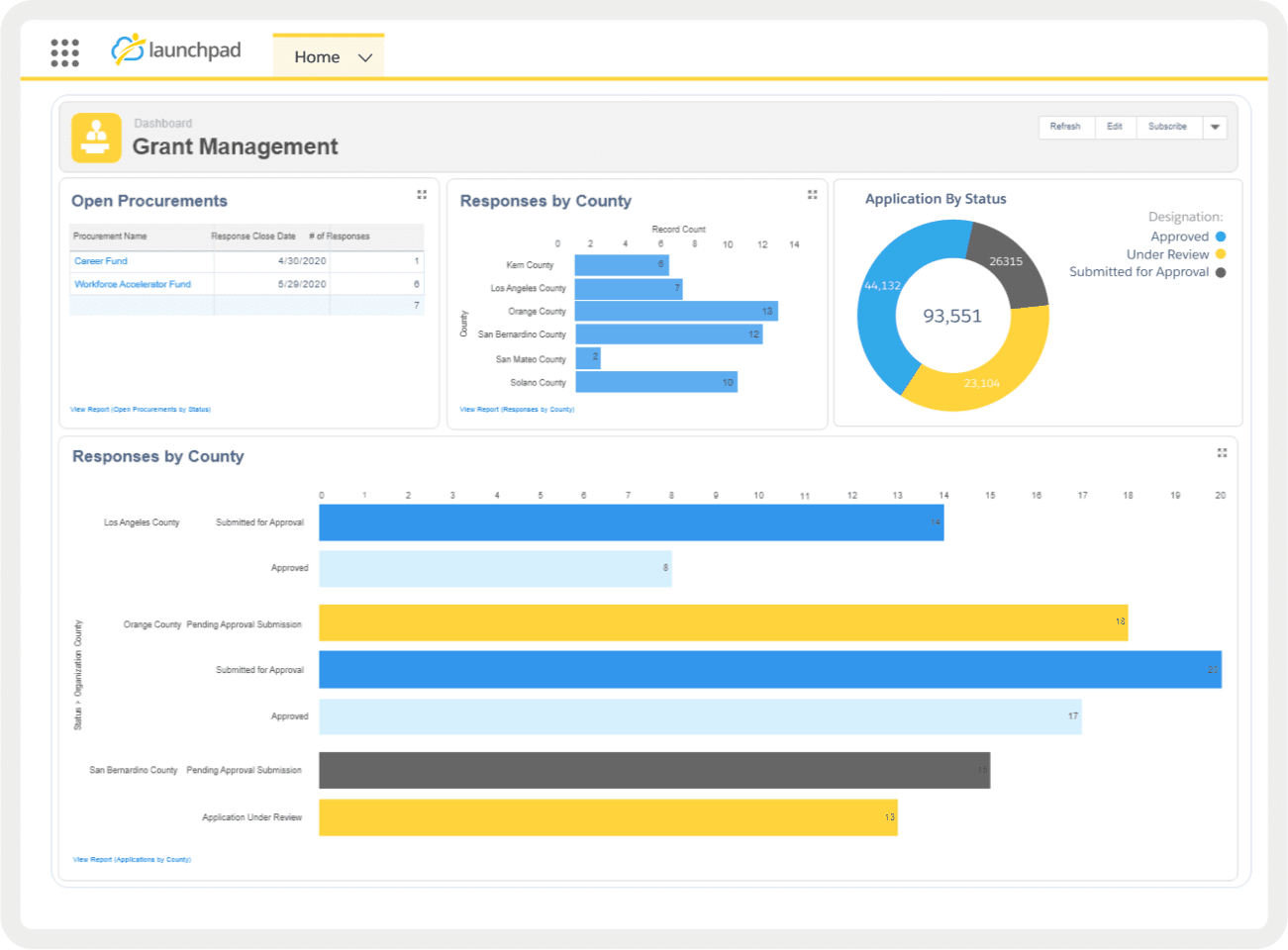Open the dashboard actions dropdown arrow
The width and height of the screenshot is (1288, 950).
[1215, 128]
